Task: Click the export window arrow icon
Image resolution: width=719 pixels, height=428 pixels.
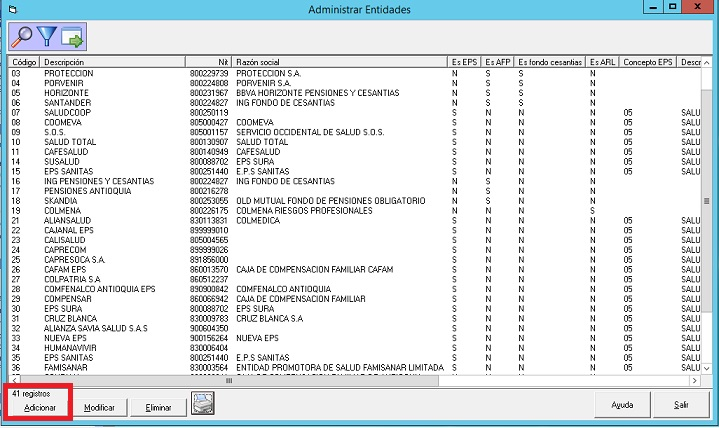Action: [x=73, y=37]
